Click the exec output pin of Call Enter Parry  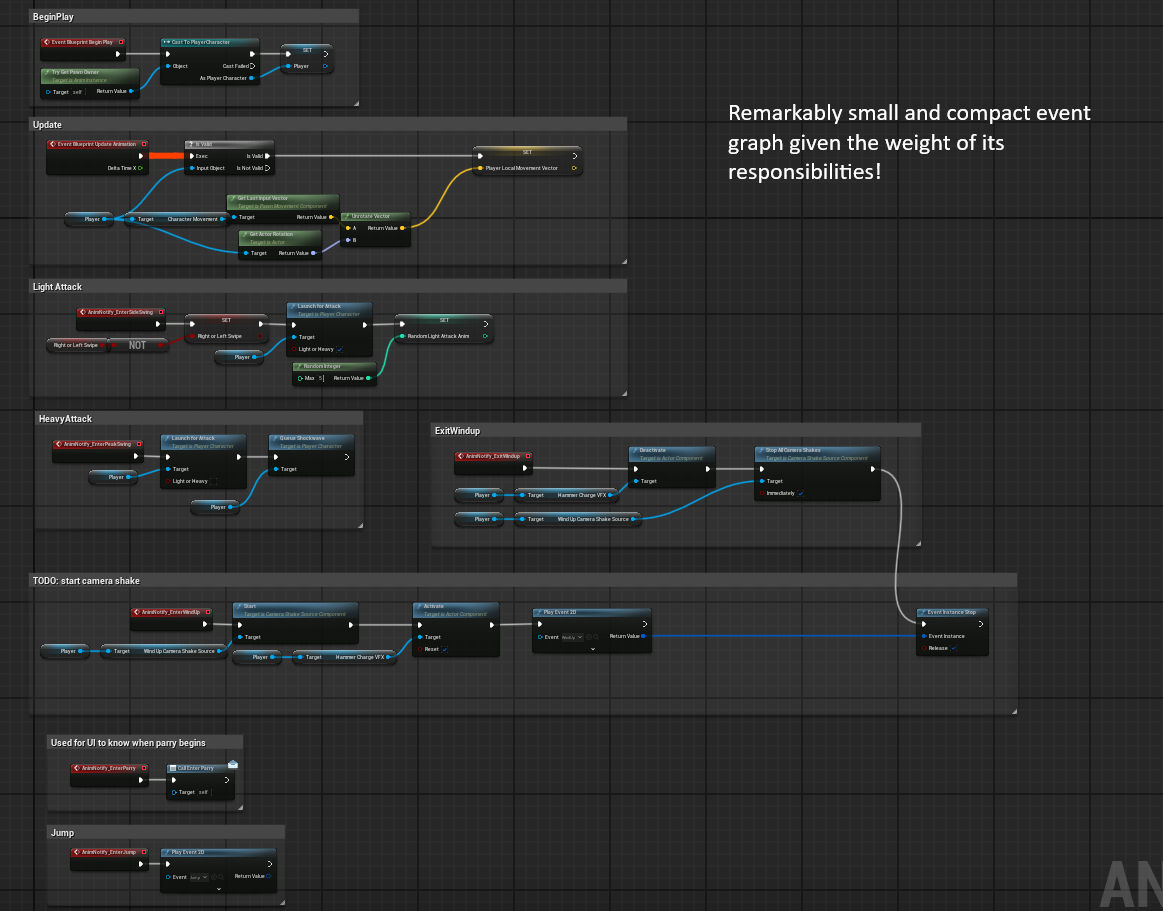pyautogui.click(x=226, y=780)
